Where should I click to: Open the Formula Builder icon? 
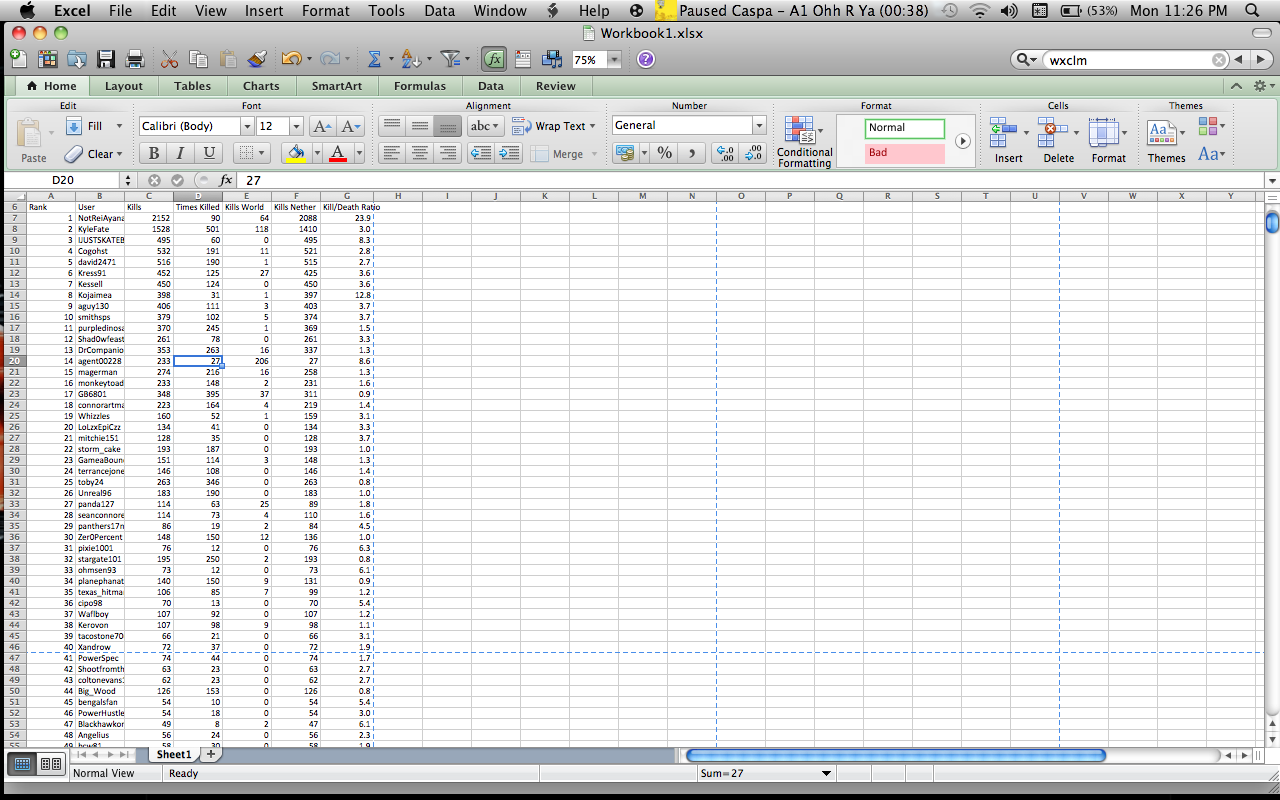493,59
